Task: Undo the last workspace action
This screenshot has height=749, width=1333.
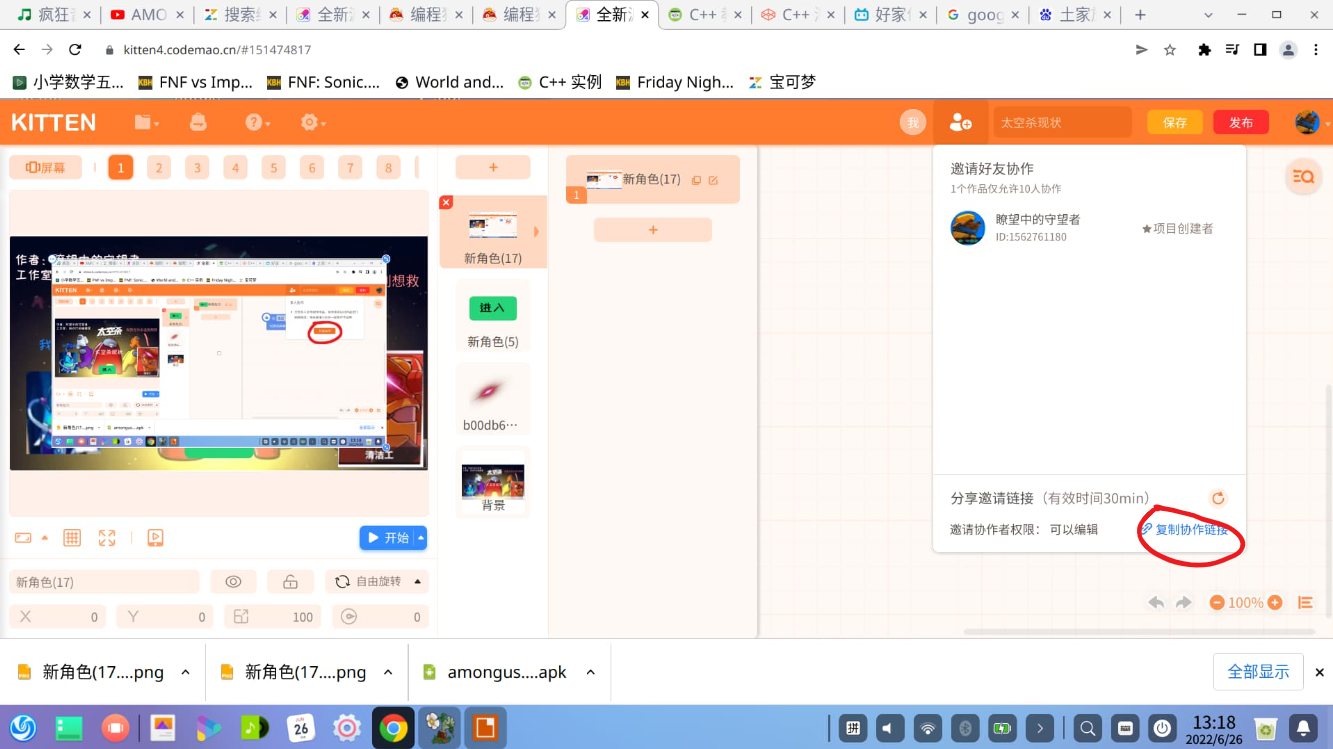Action: [x=1156, y=602]
